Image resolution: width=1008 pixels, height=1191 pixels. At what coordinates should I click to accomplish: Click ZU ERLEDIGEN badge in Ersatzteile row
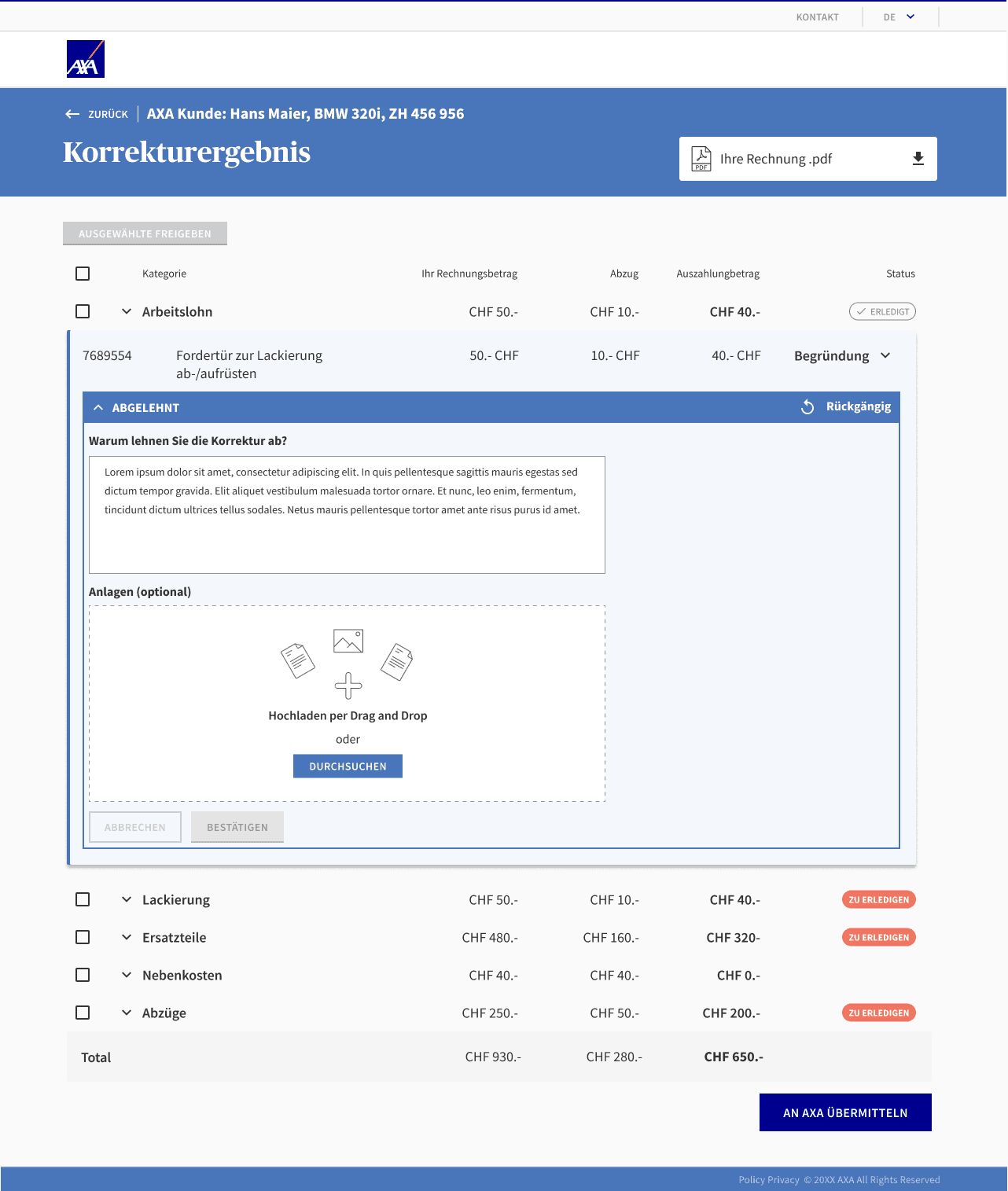pyautogui.click(x=879, y=937)
